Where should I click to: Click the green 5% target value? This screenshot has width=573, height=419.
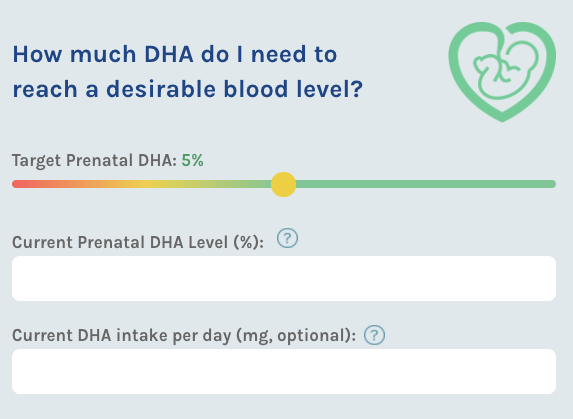(x=193, y=160)
